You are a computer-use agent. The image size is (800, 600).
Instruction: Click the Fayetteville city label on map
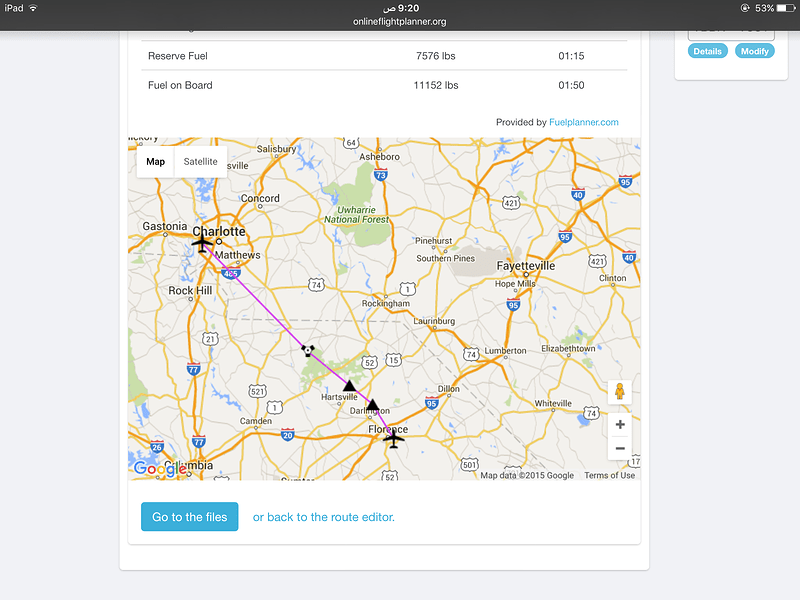click(526, 266)
